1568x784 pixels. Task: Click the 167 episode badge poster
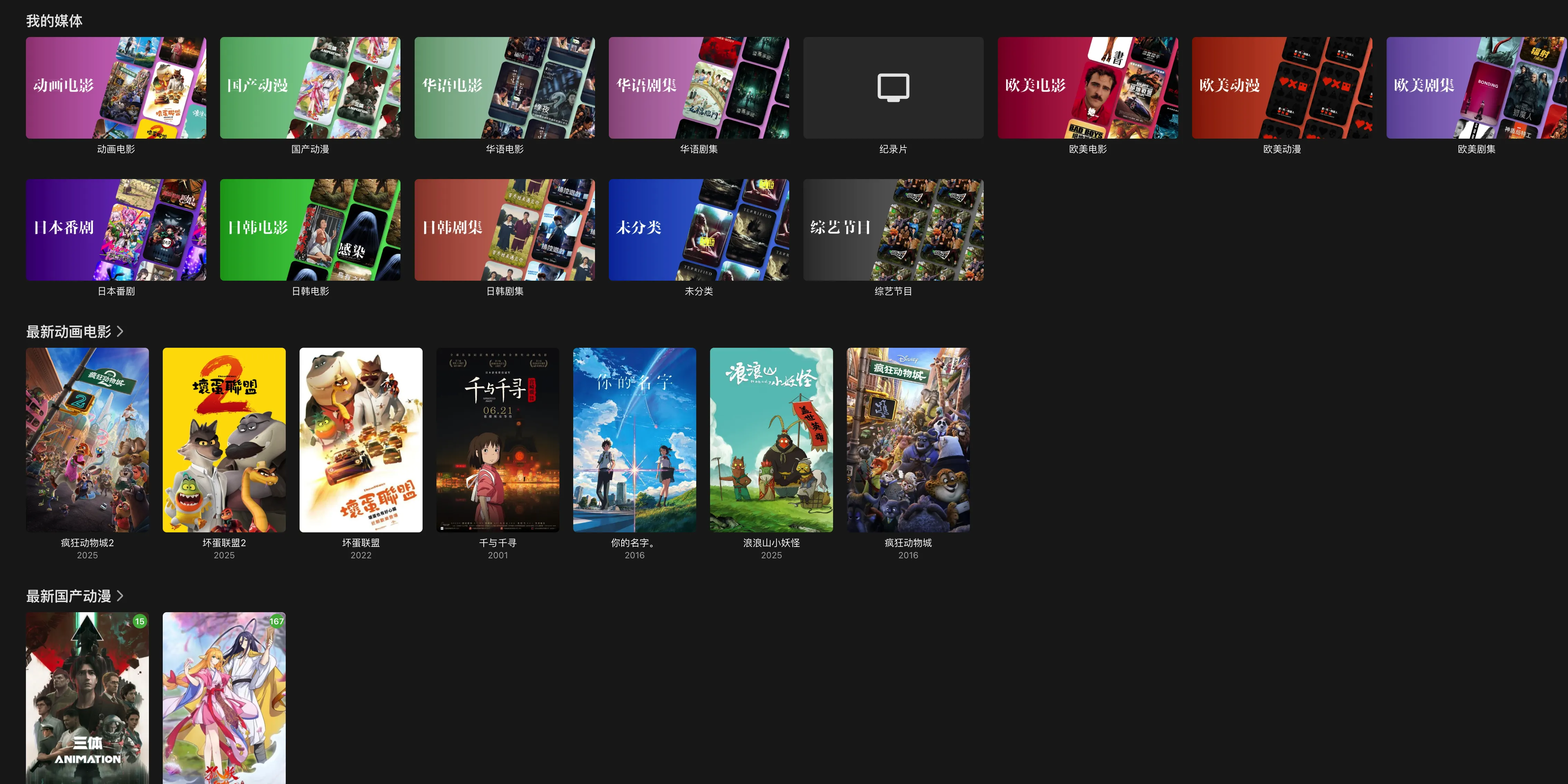[224, 698]
